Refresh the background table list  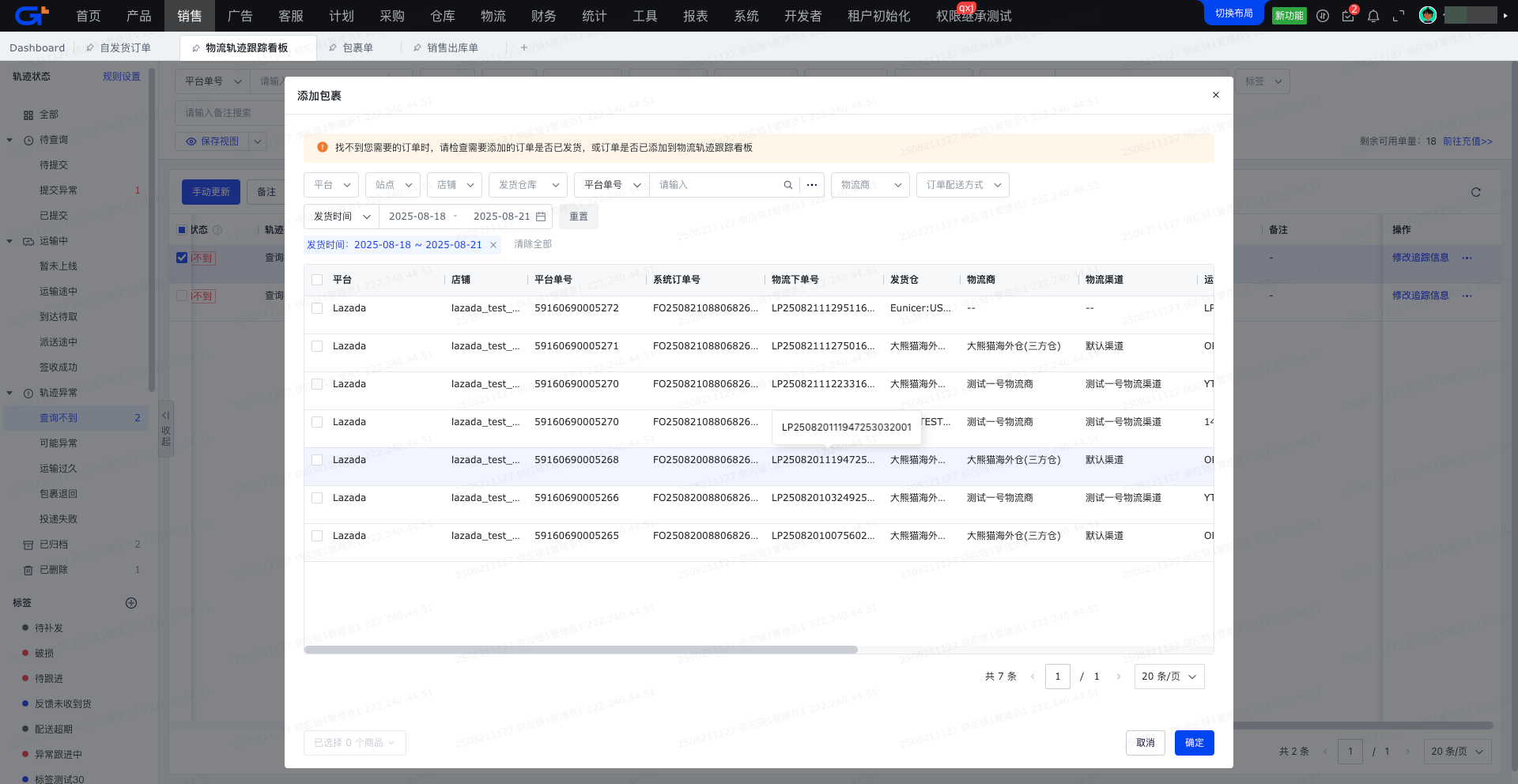click(x=1475, y=192)
